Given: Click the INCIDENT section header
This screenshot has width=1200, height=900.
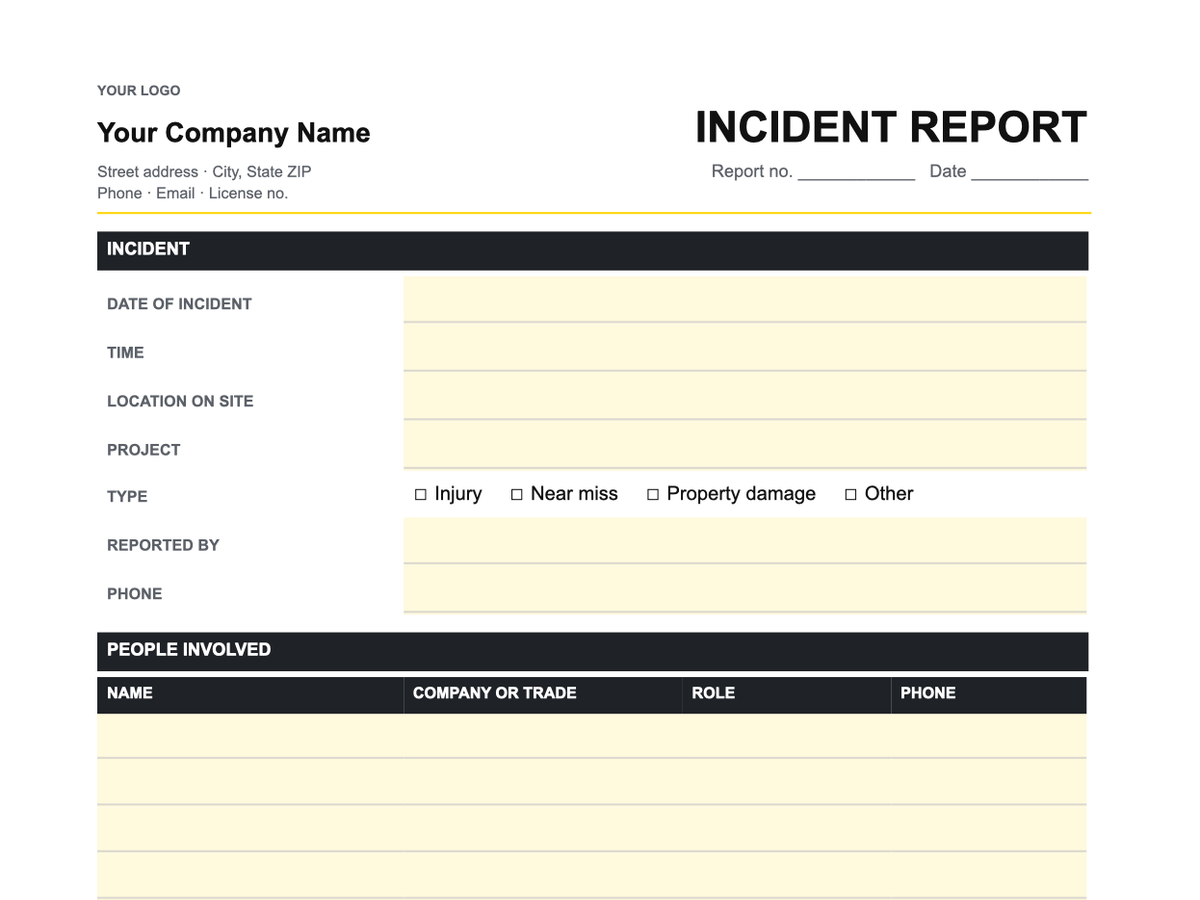Looking at the screenshot, I should [x=592, y=250].
